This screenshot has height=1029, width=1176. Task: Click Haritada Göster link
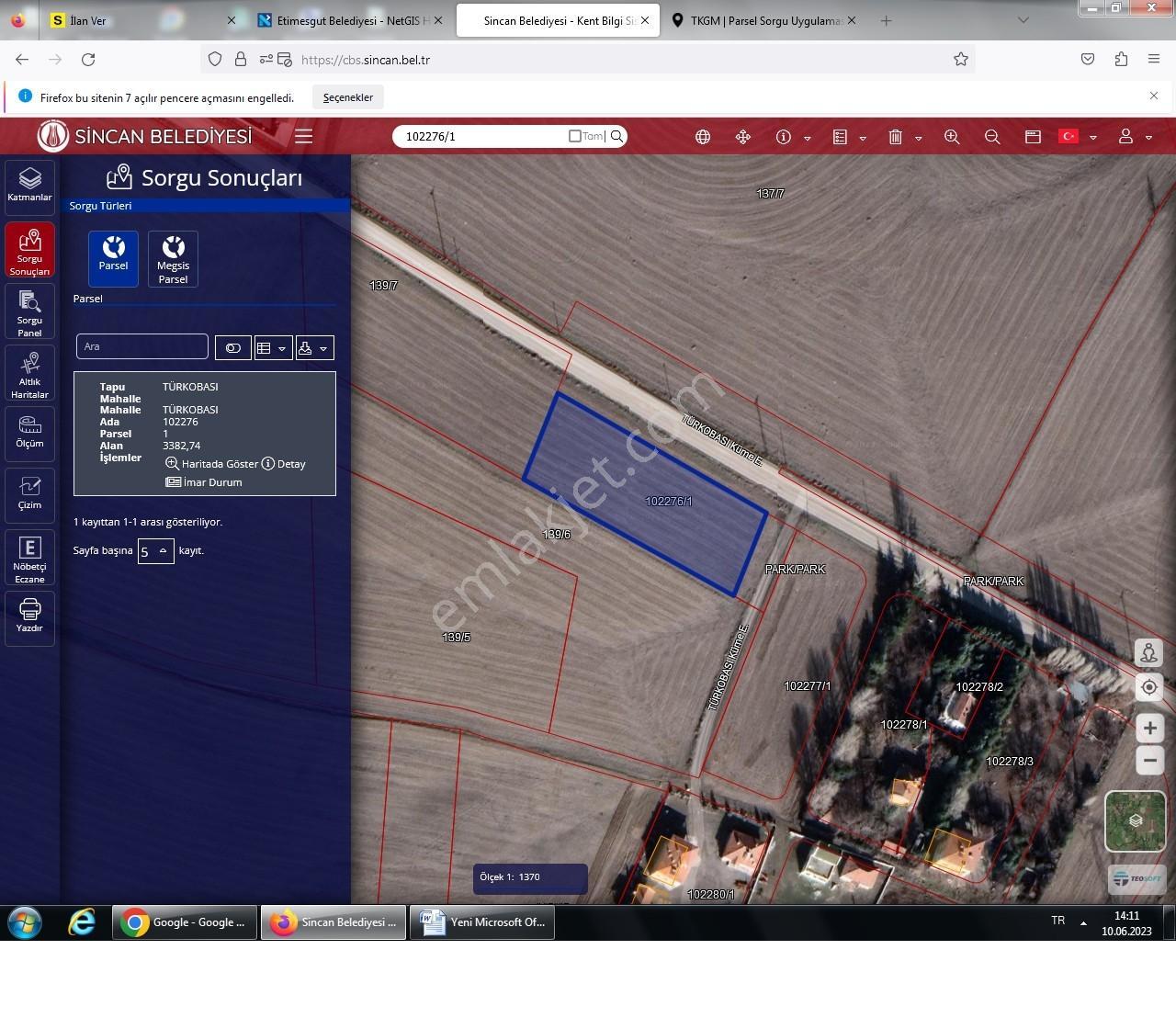[212, 464]
